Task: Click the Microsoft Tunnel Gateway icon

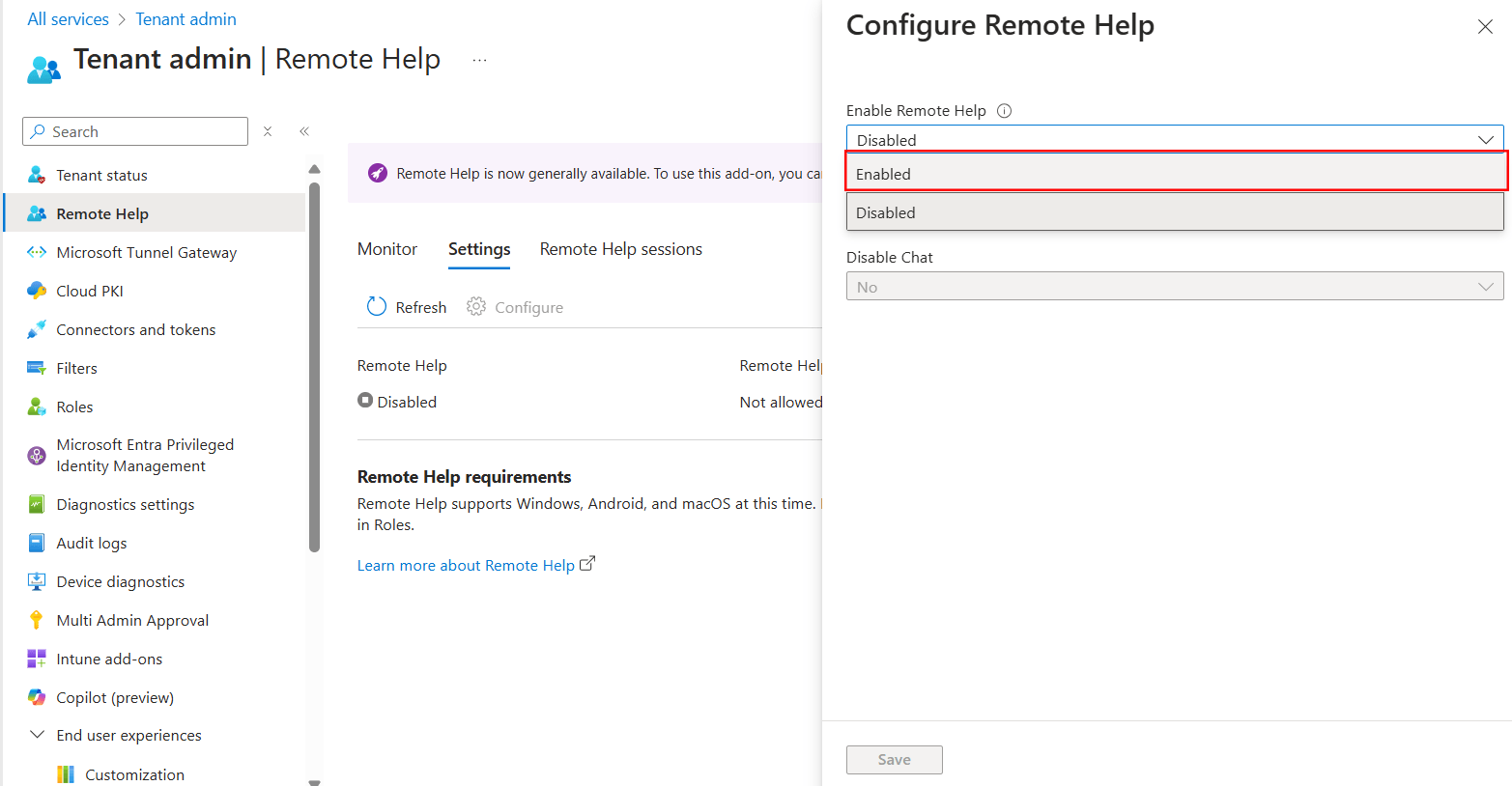Action: tap(37, 252)
